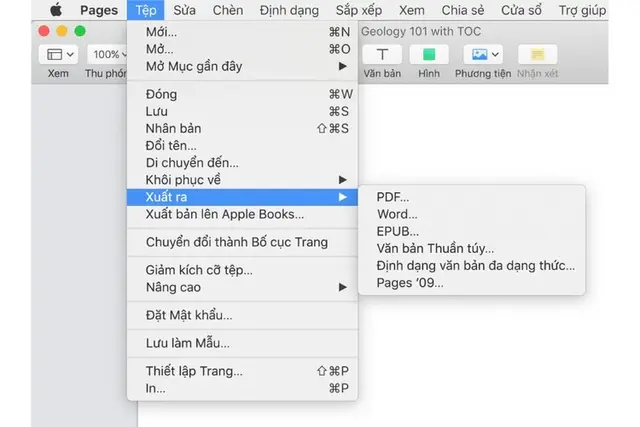The image size is (640, 427).
Task: Select Đổi tên... menu item
Action: tap(242, 145)
